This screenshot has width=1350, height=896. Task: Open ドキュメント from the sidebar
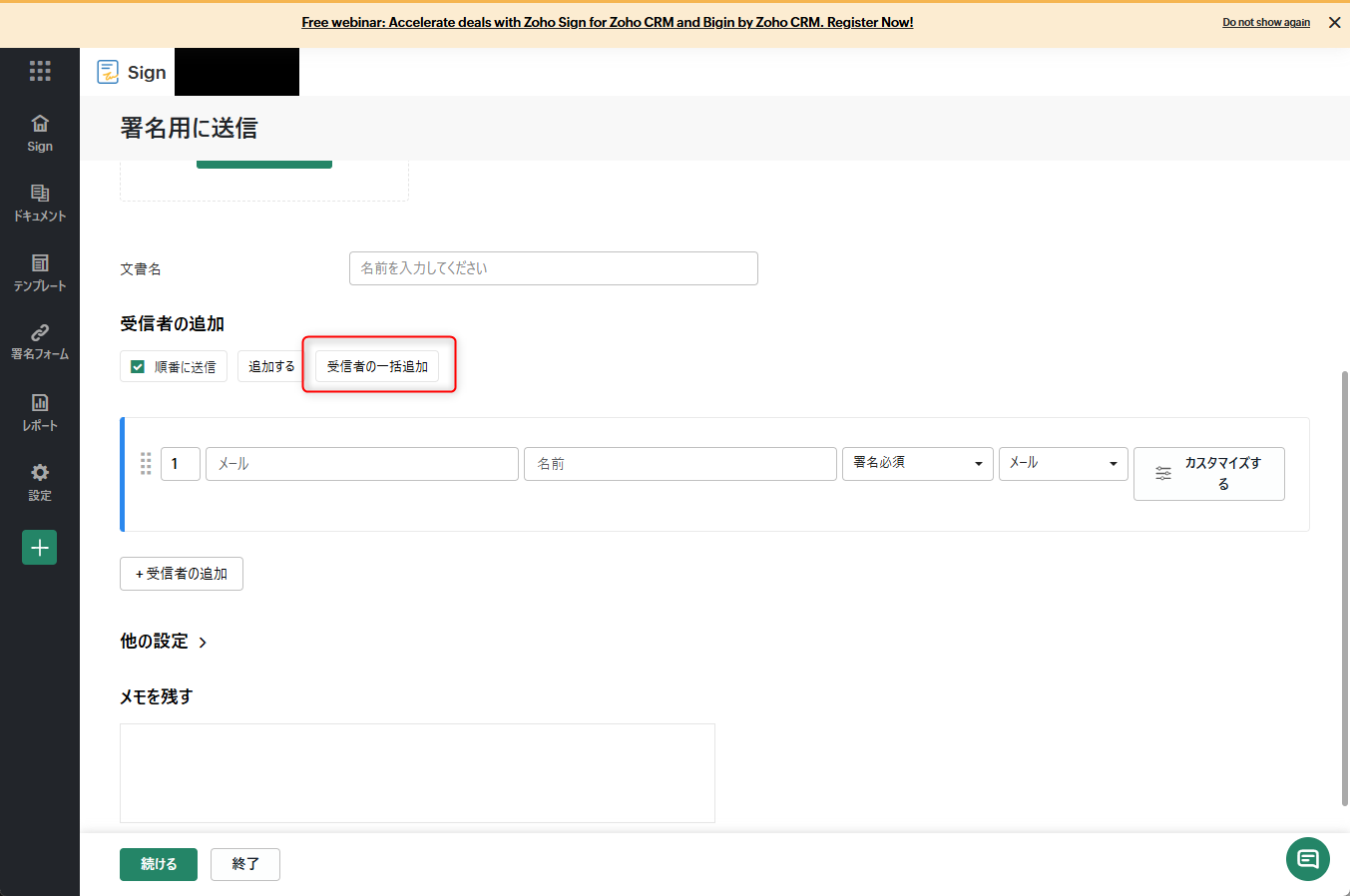(x=40, y=203)
